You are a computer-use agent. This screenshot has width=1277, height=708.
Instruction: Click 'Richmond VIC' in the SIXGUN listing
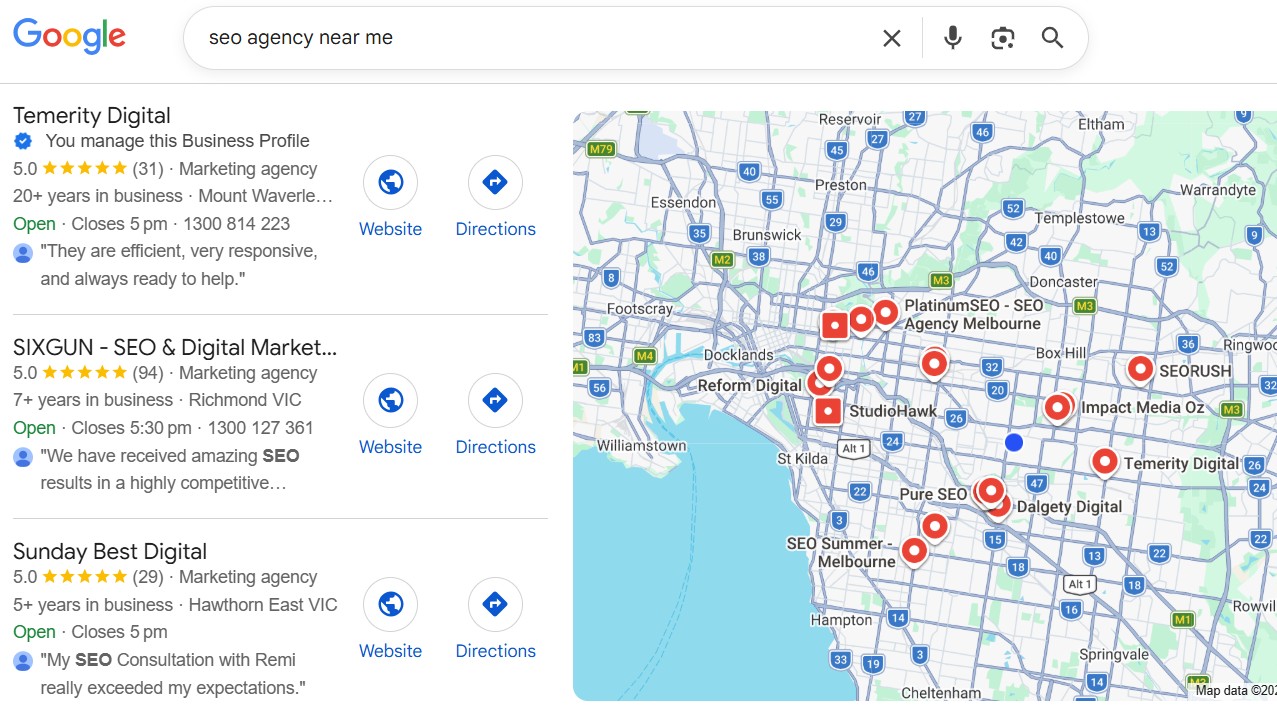pyautogui.click(x=245, y=400)
